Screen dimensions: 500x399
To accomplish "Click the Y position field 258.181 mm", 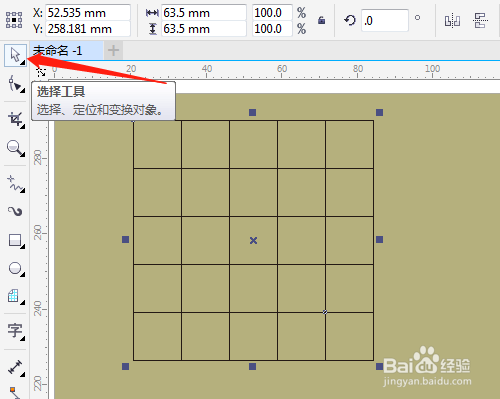I will click(88, 29).
